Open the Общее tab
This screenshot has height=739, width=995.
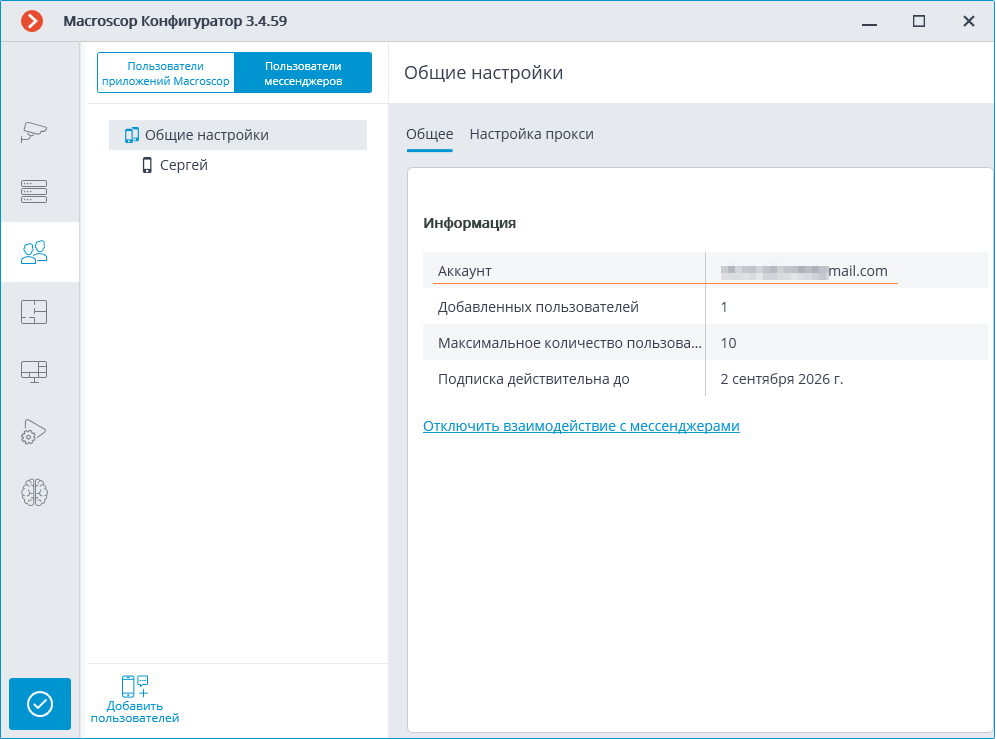coord(429,134)
